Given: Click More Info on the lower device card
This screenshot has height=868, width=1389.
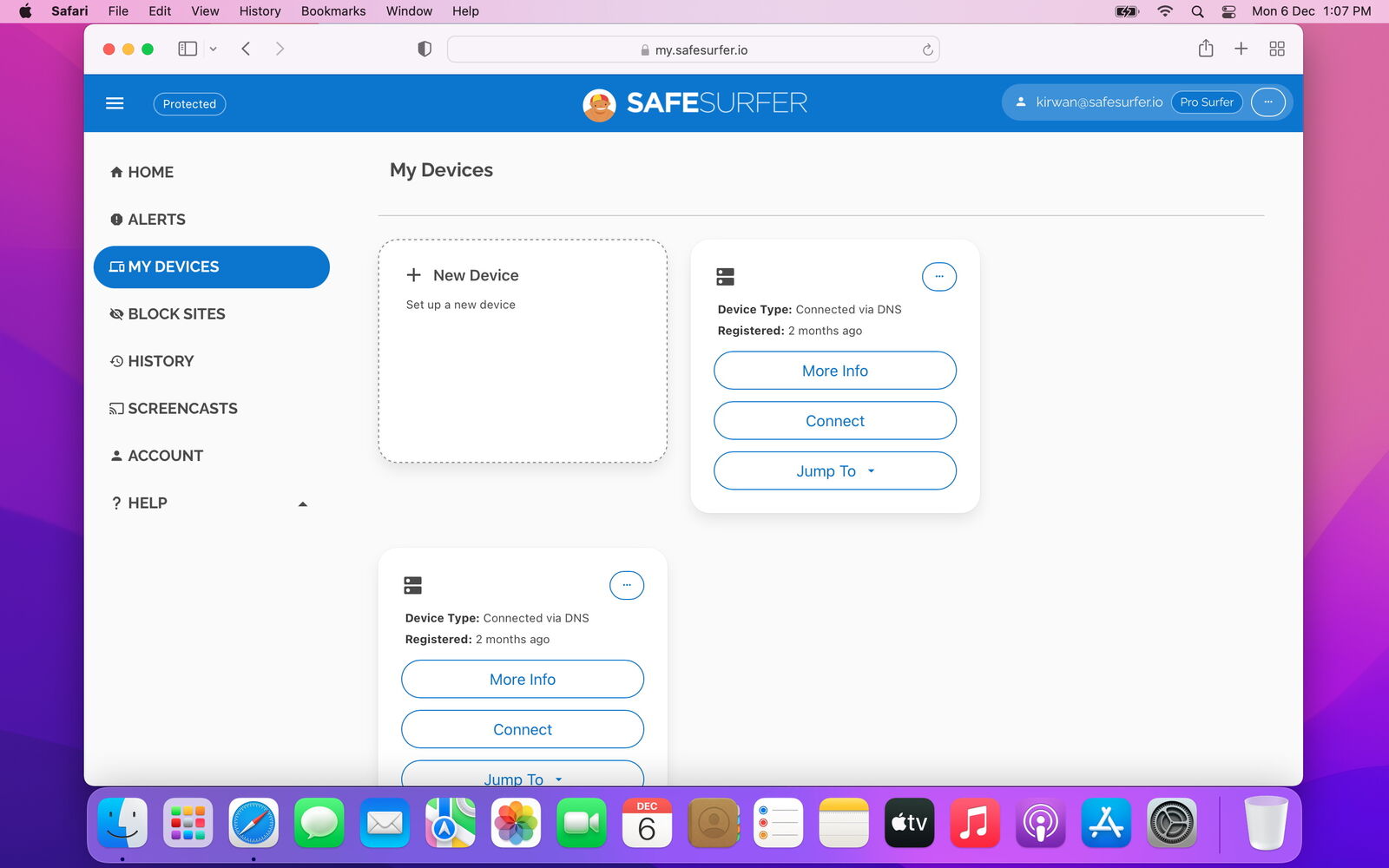Looking at the screenshot, I should coord(523,679).
